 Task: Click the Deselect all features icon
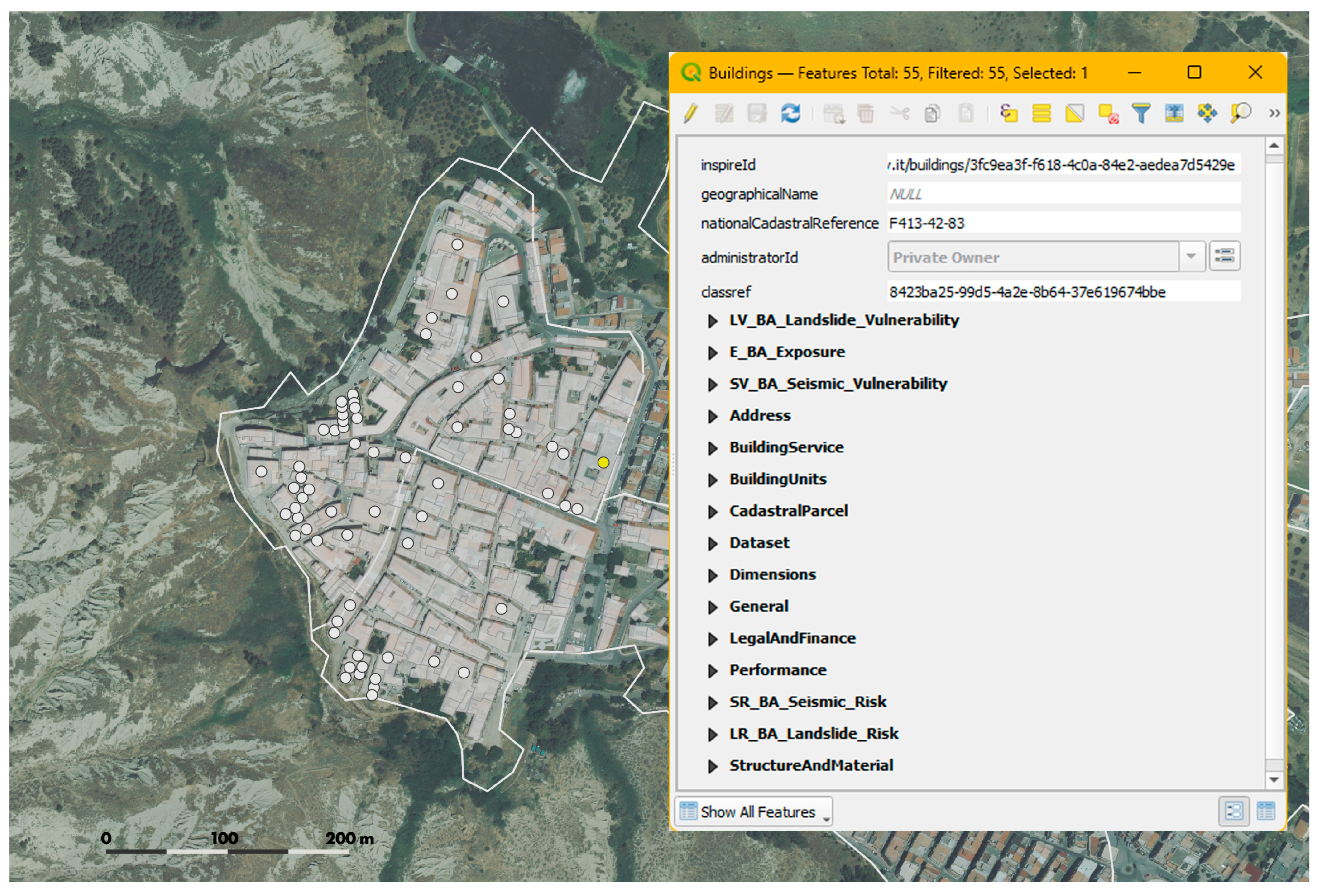[x=1108, y=113]
